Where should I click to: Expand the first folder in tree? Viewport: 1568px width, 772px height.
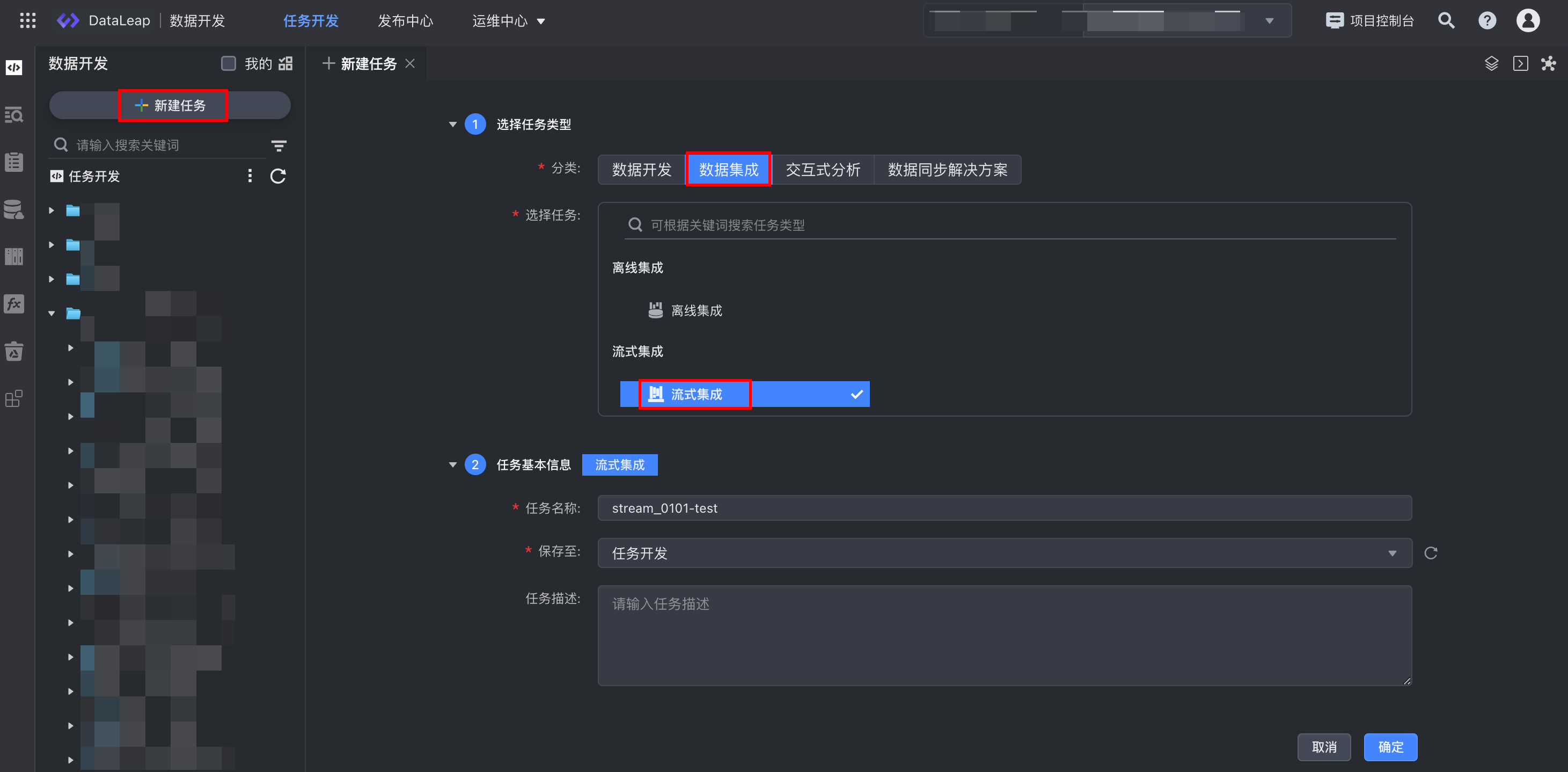(x=51, y=210)
